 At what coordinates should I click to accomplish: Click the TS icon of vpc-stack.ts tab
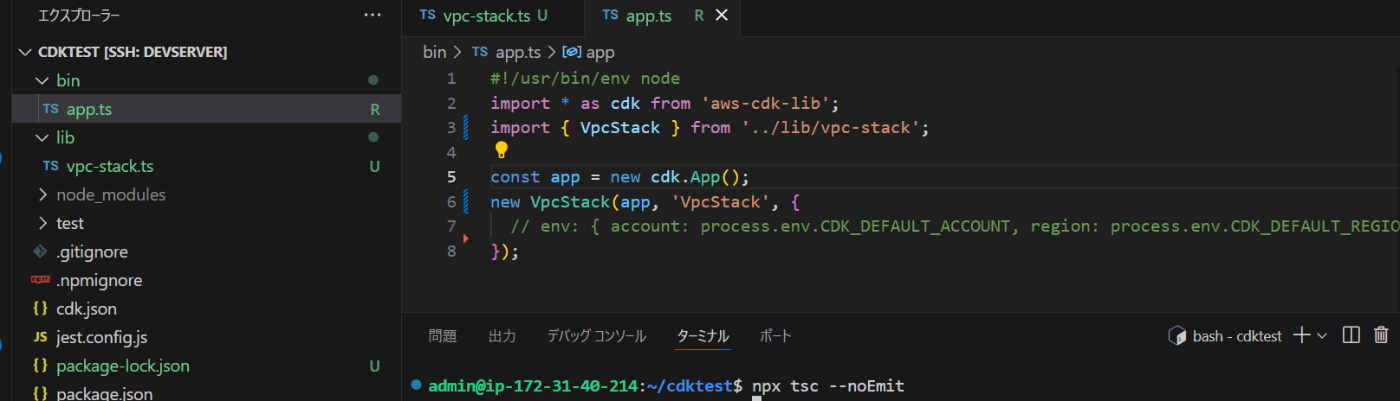click(x=428, y=16)
